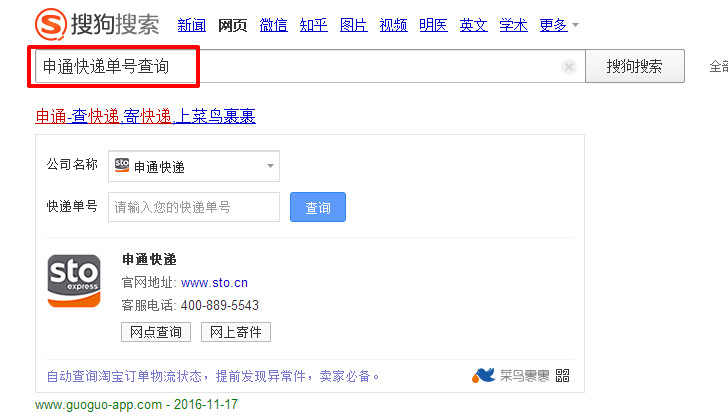Switch to the 英文 tab

coord(474,25)
